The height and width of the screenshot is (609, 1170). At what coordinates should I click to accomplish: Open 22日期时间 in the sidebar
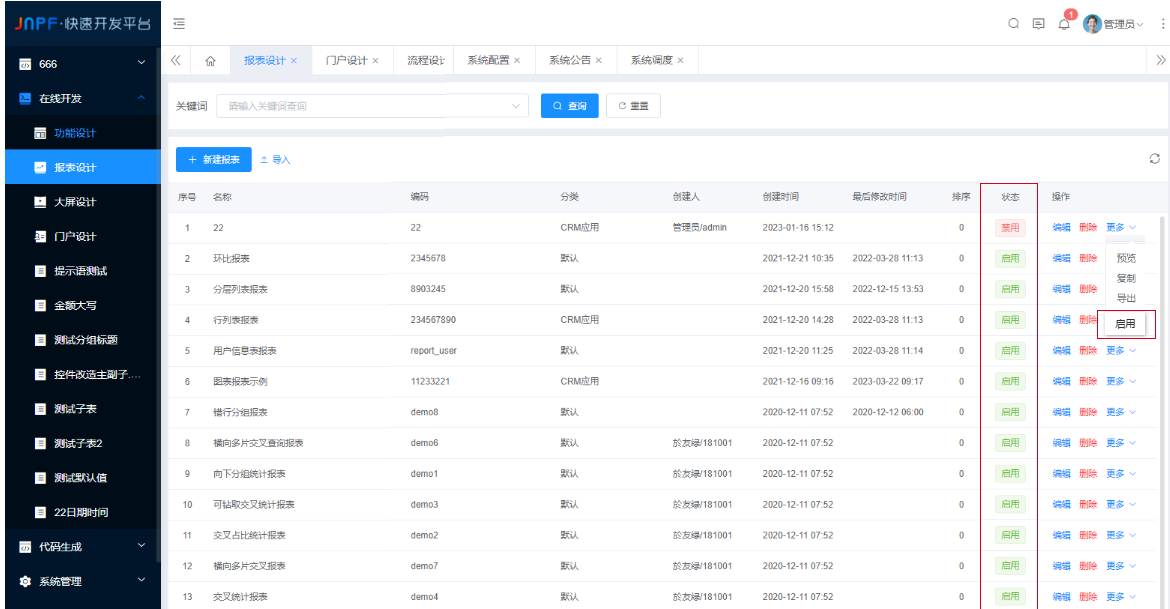click(x=83, y=512)
